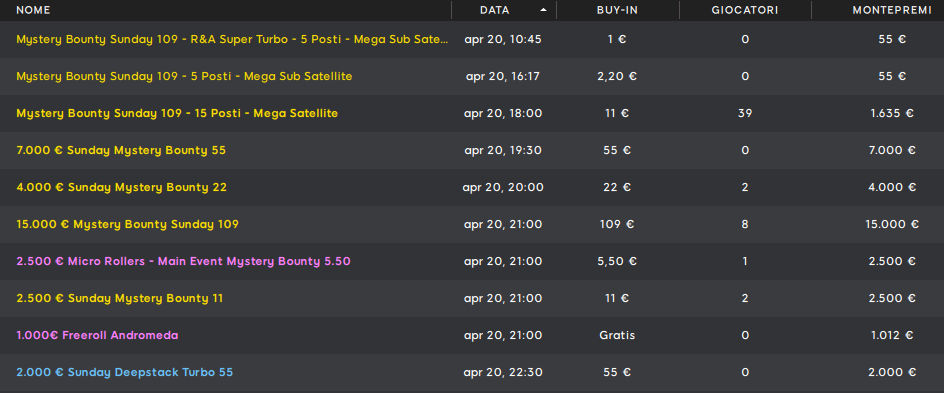
Task: Click the 39 players count cell
Action: click(745, 113)
